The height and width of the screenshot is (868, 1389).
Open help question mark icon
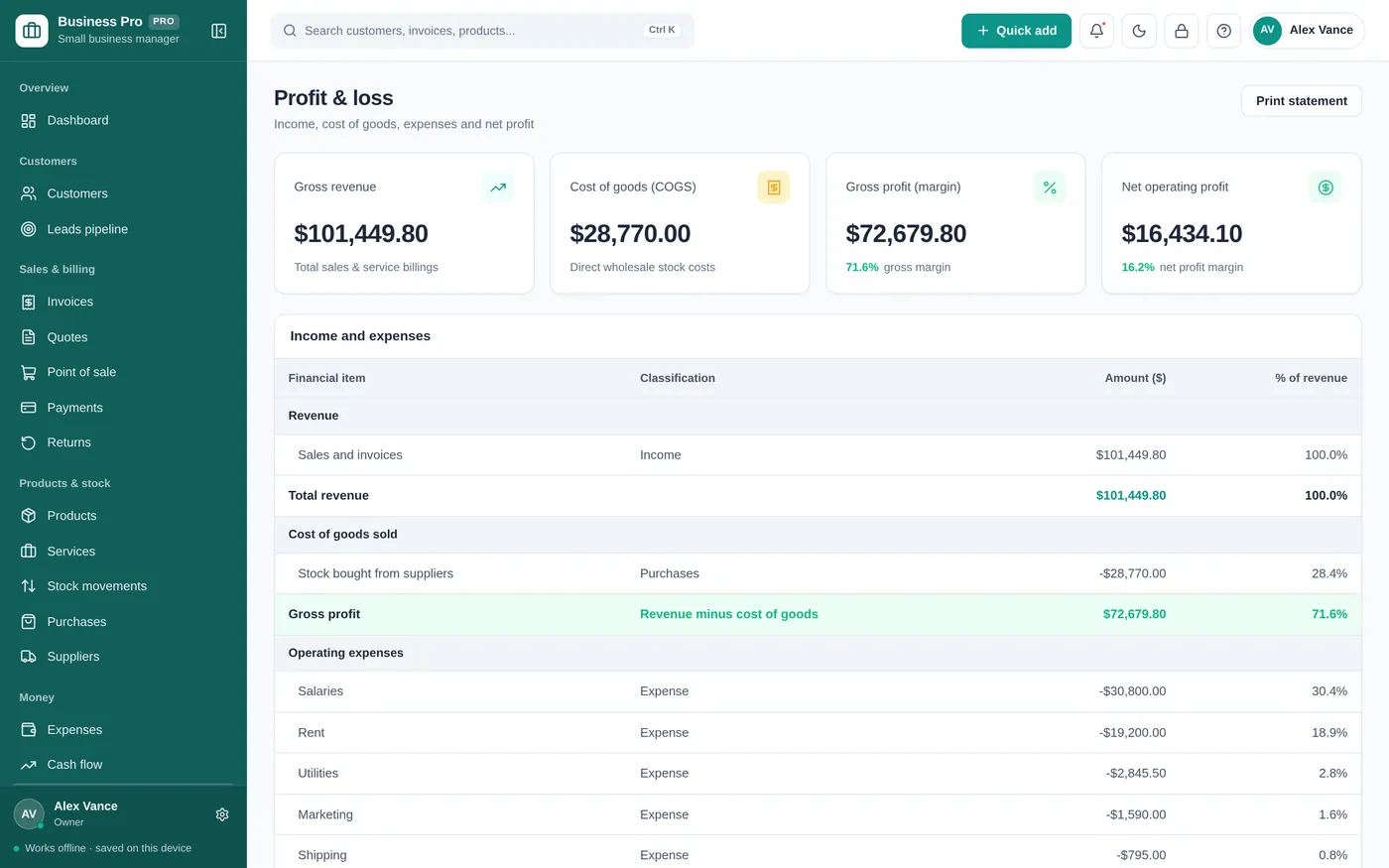point(1224,31)
